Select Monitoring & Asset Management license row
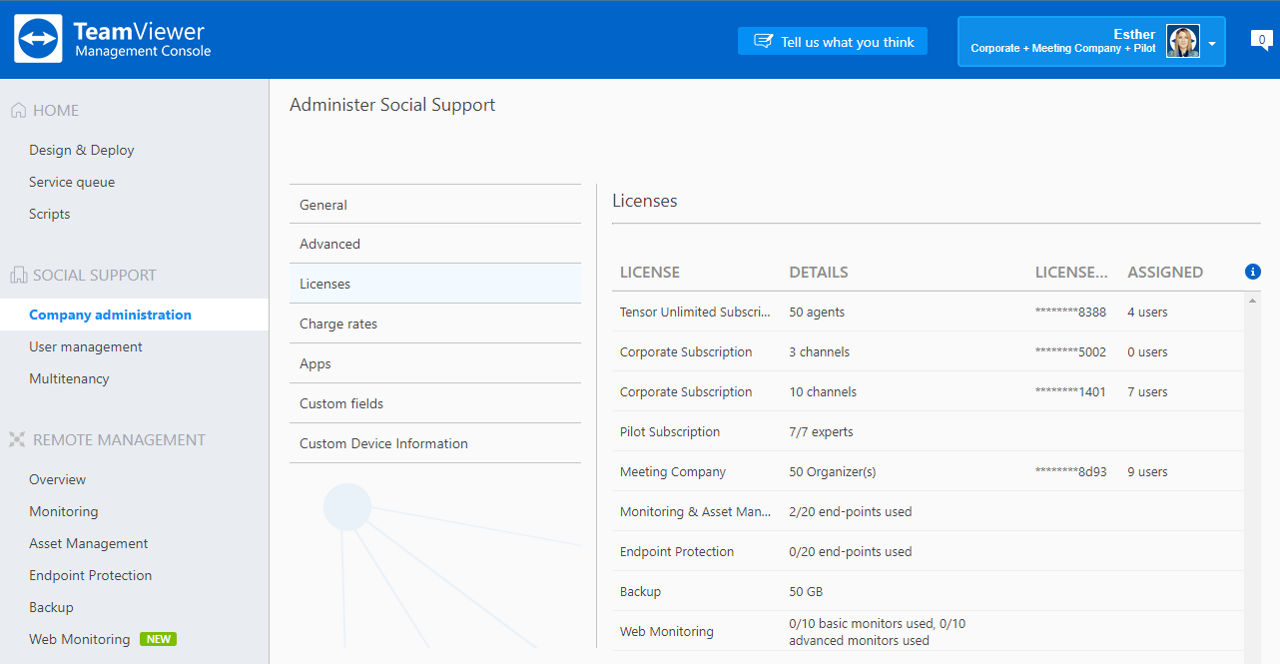 coord(928,512)
